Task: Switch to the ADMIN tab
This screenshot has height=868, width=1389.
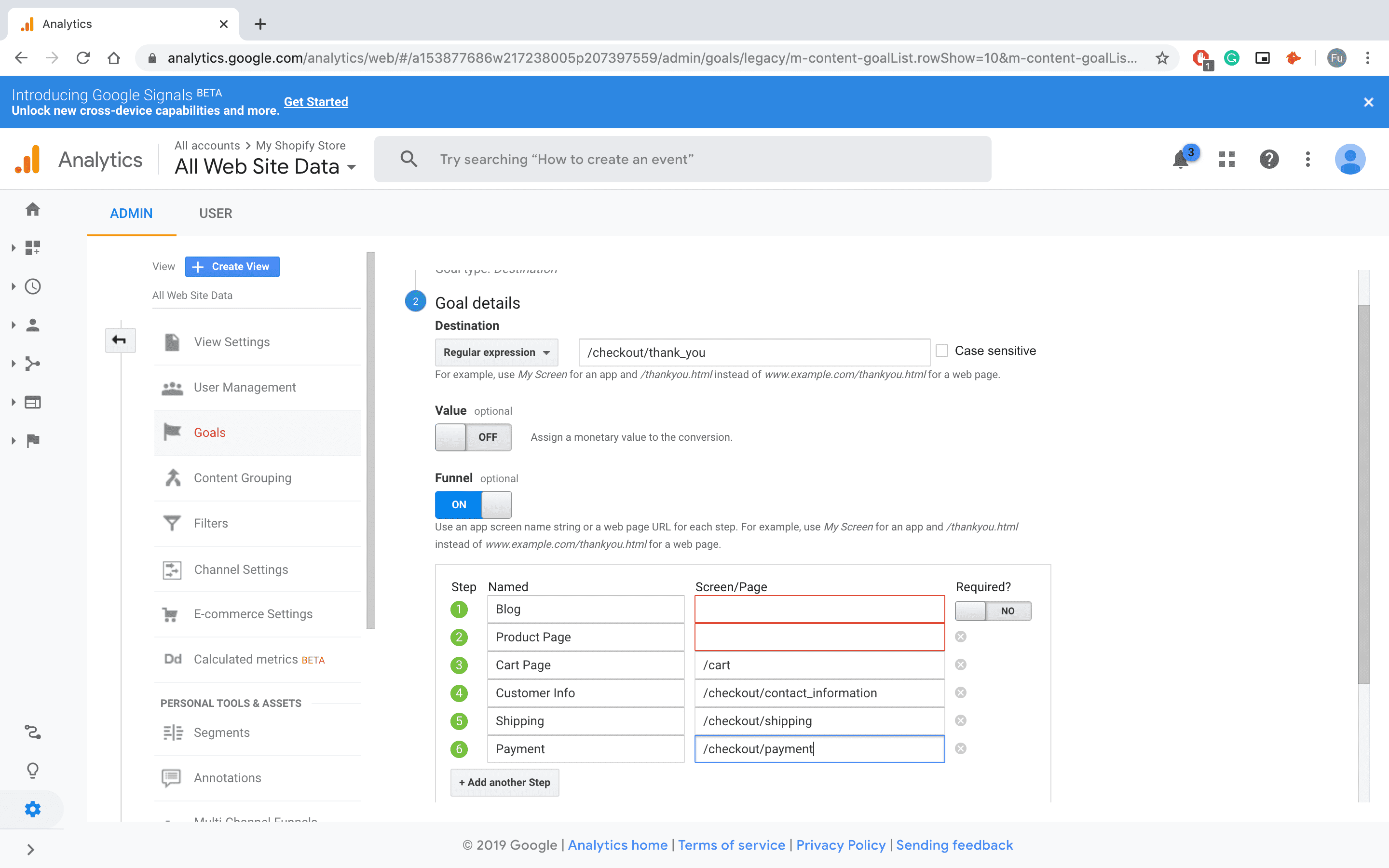Action: point(132,214)
